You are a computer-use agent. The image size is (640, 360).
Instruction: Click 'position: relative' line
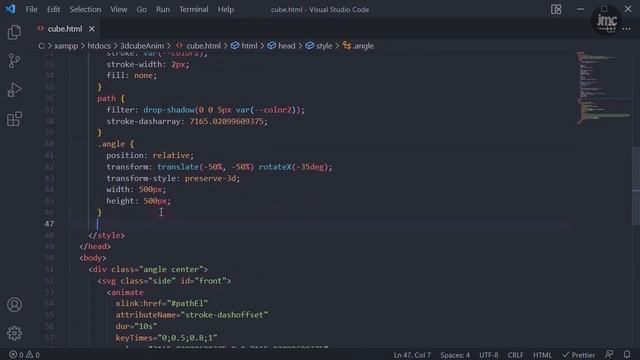(150, 155)
